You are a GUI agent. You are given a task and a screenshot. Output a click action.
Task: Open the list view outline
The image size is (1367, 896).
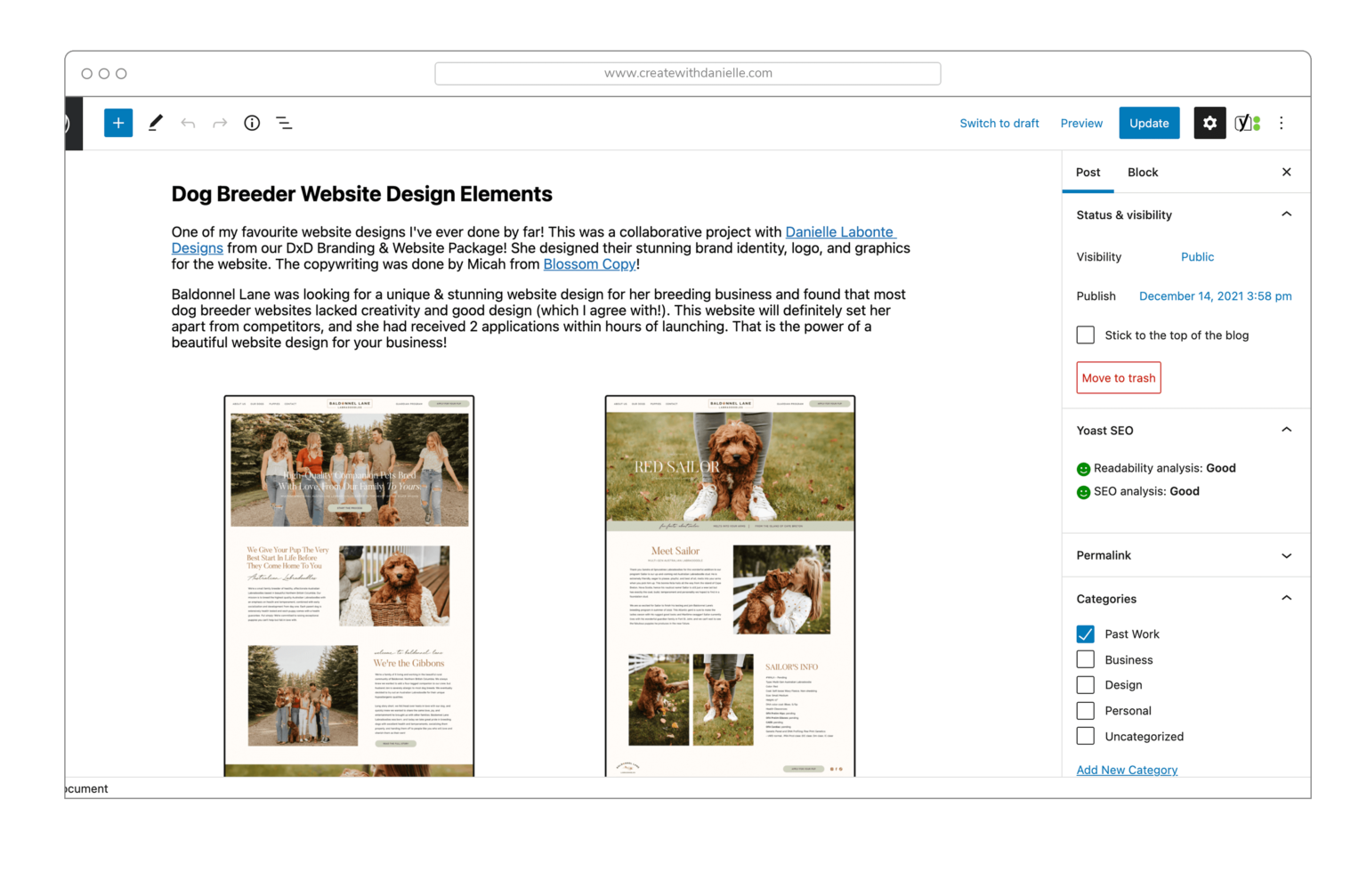284,123
